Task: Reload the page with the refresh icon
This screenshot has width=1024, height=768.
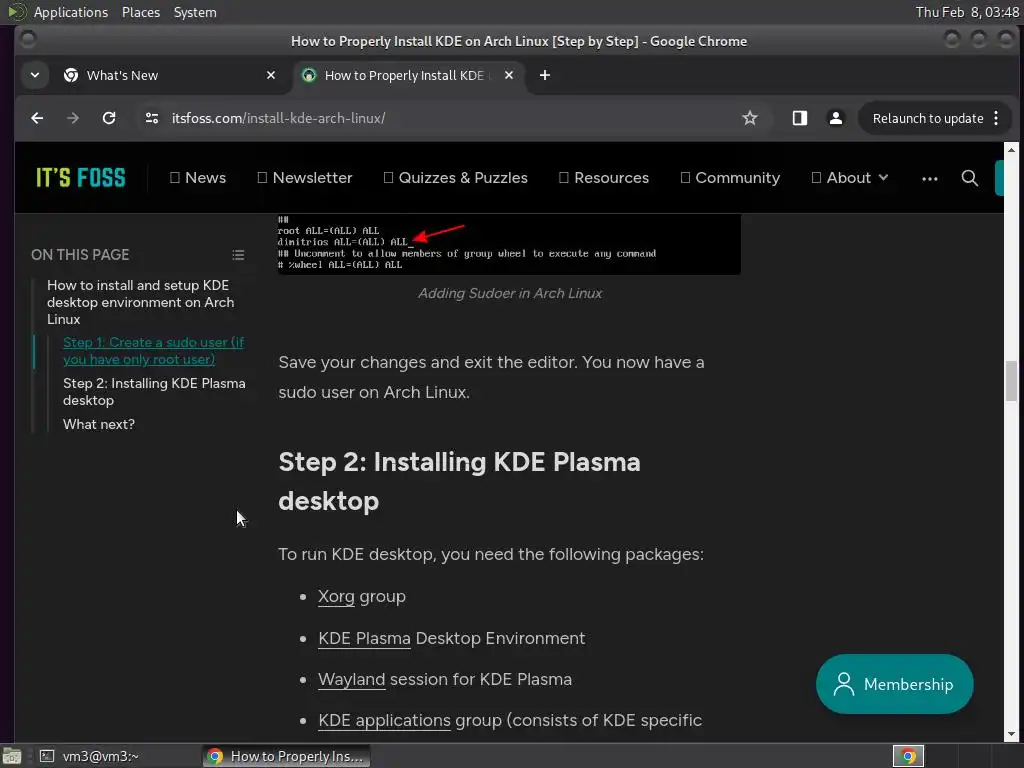Action: point(109,118)
